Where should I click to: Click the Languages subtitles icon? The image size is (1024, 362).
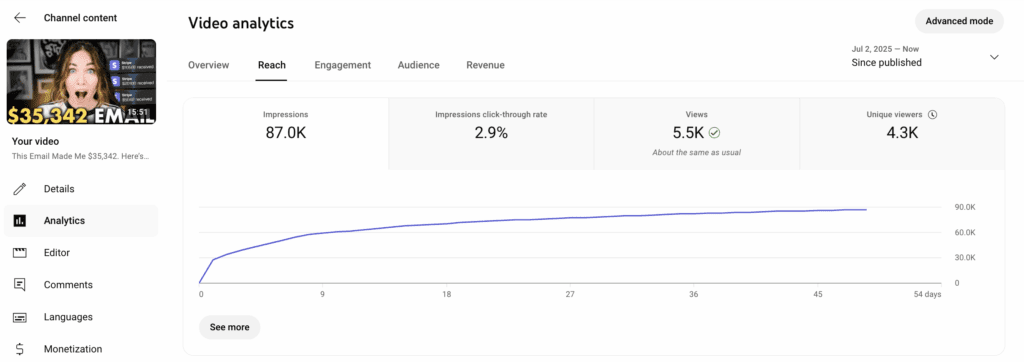[20, 317]
